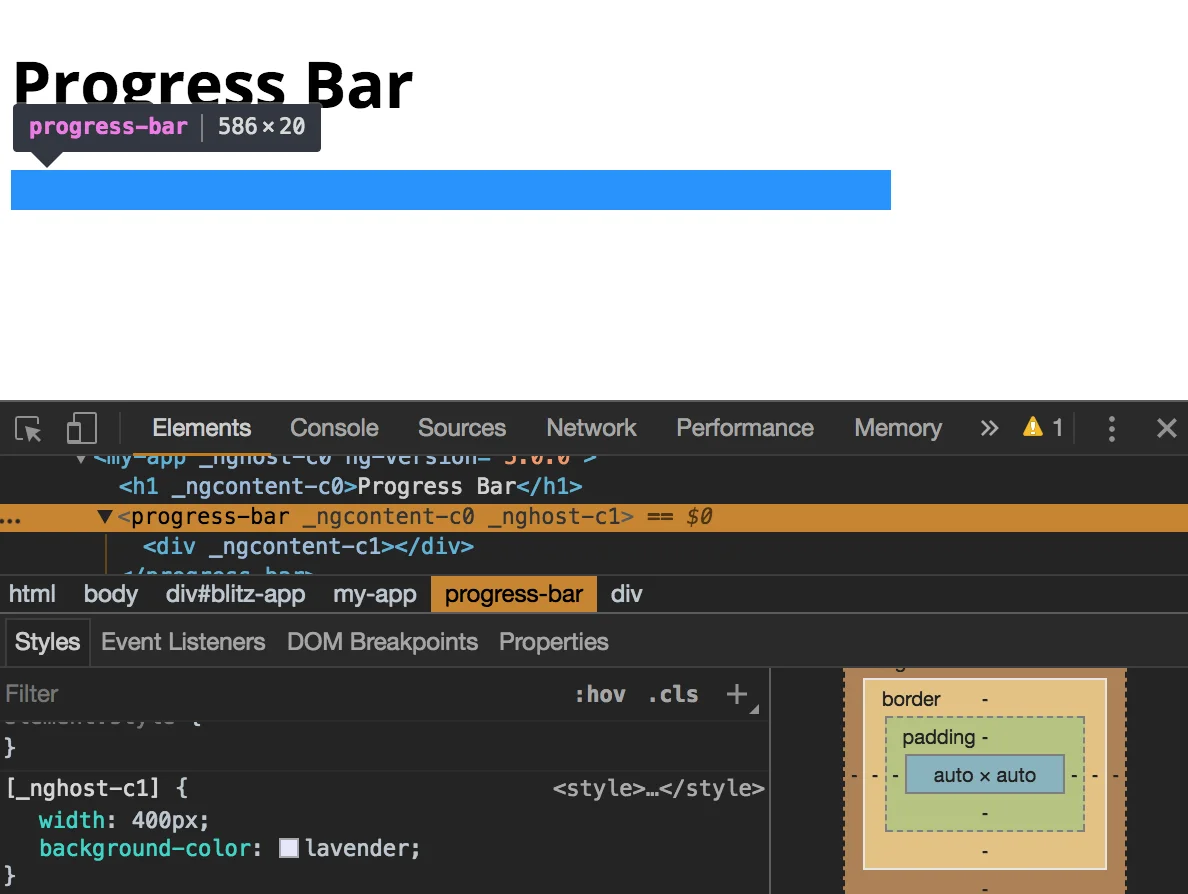The width and height of the screenshot is (1188, 894).
Task: Click the Filter styles input field
Action: point(100,693)
